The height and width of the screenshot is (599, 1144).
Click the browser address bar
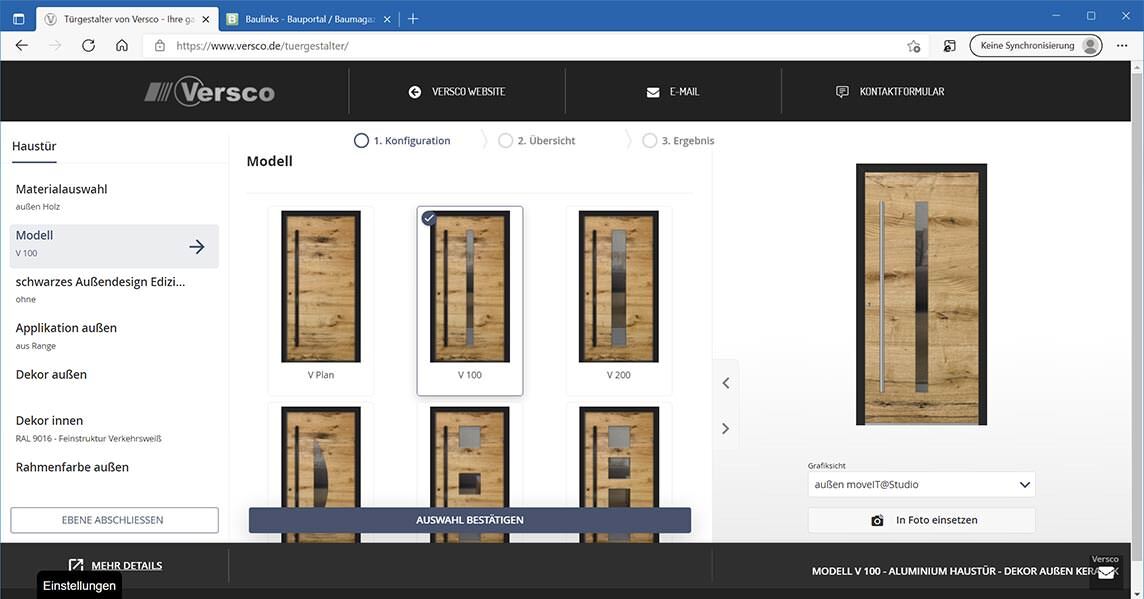click(525, 46)
